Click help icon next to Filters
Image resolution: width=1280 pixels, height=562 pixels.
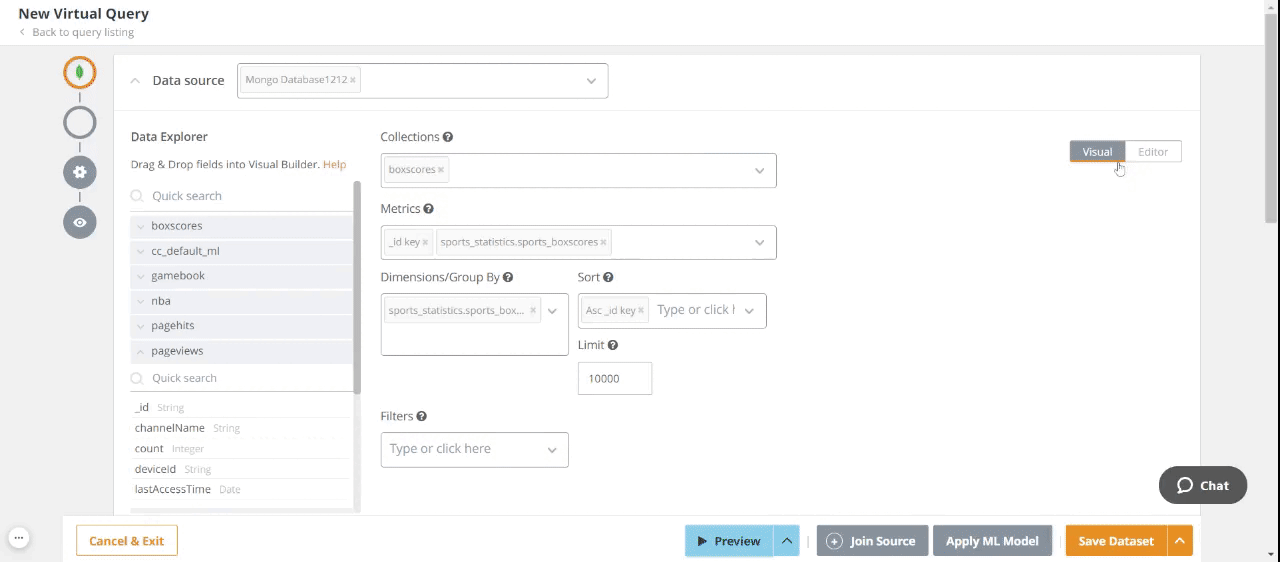tap(422, 416)
